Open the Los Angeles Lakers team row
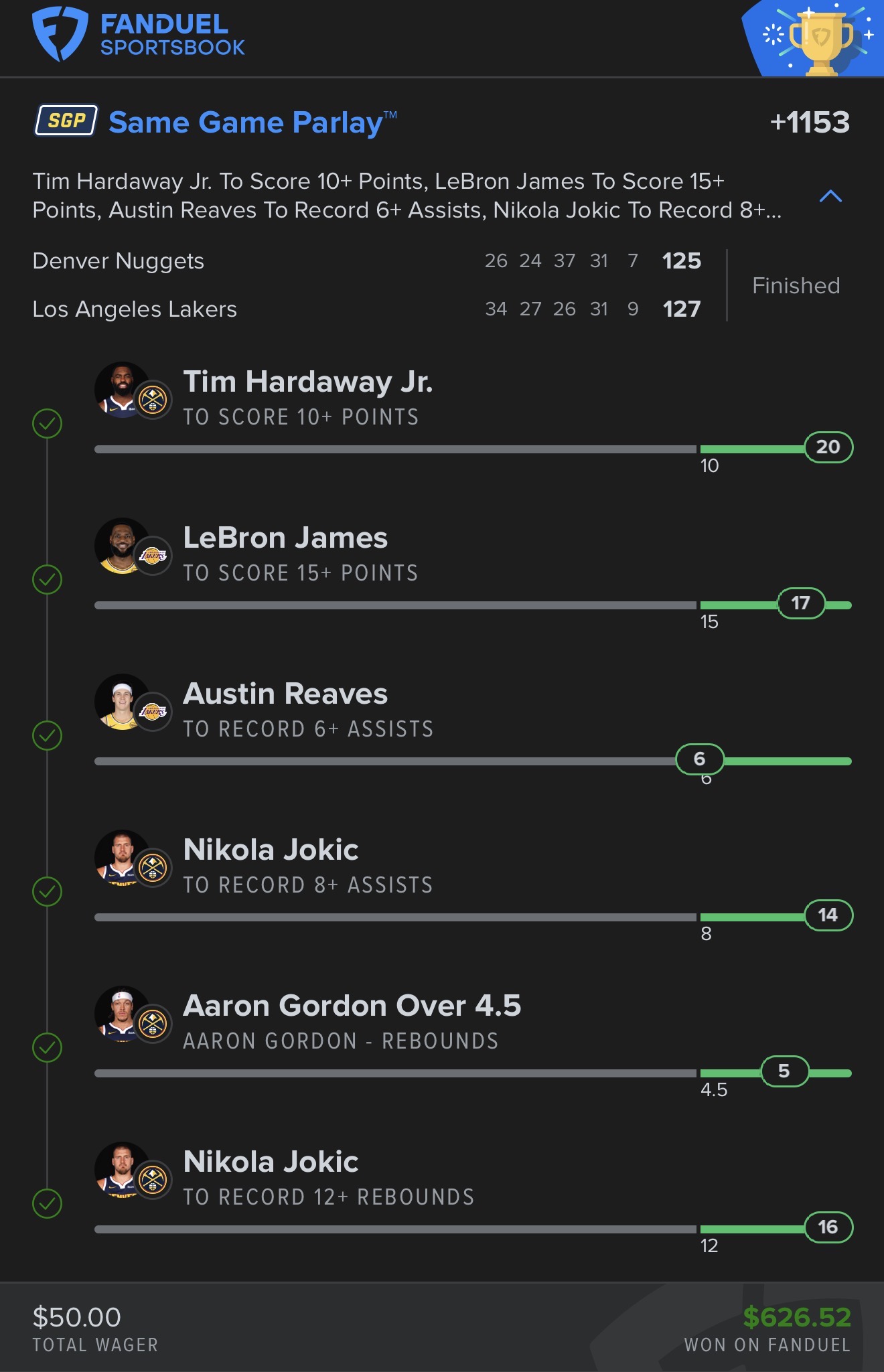This screenshot has height=1372, width=884. (x=135, y=309)
